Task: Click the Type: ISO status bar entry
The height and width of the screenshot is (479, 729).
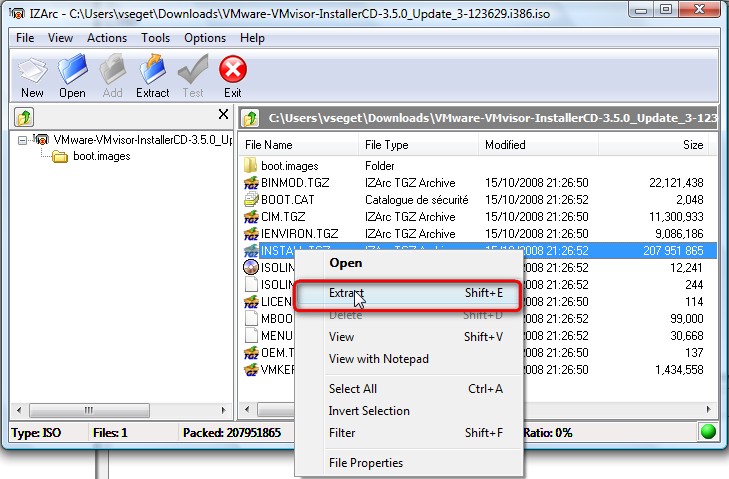Action: tap(36, 433)
